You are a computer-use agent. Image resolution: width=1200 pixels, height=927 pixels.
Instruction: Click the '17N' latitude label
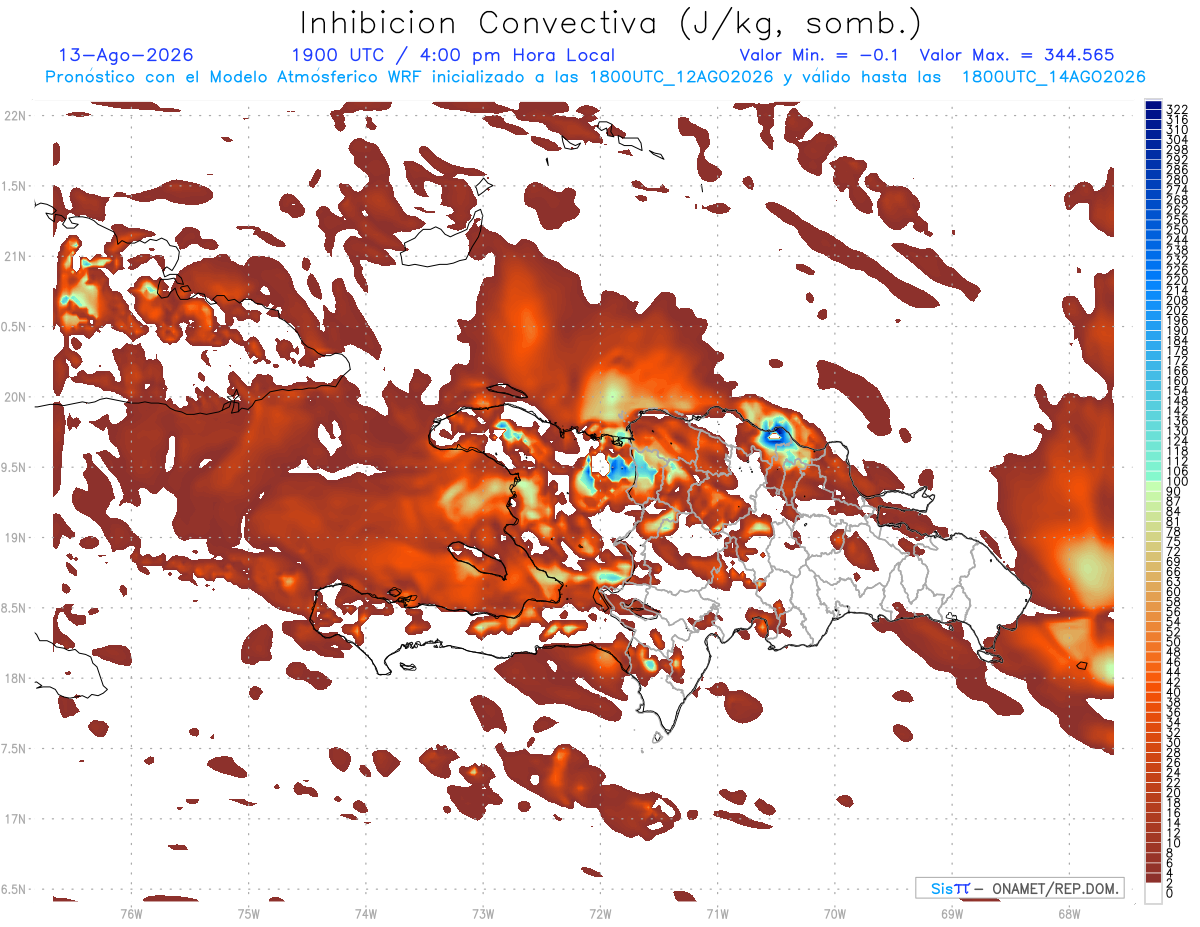[16, 819]
